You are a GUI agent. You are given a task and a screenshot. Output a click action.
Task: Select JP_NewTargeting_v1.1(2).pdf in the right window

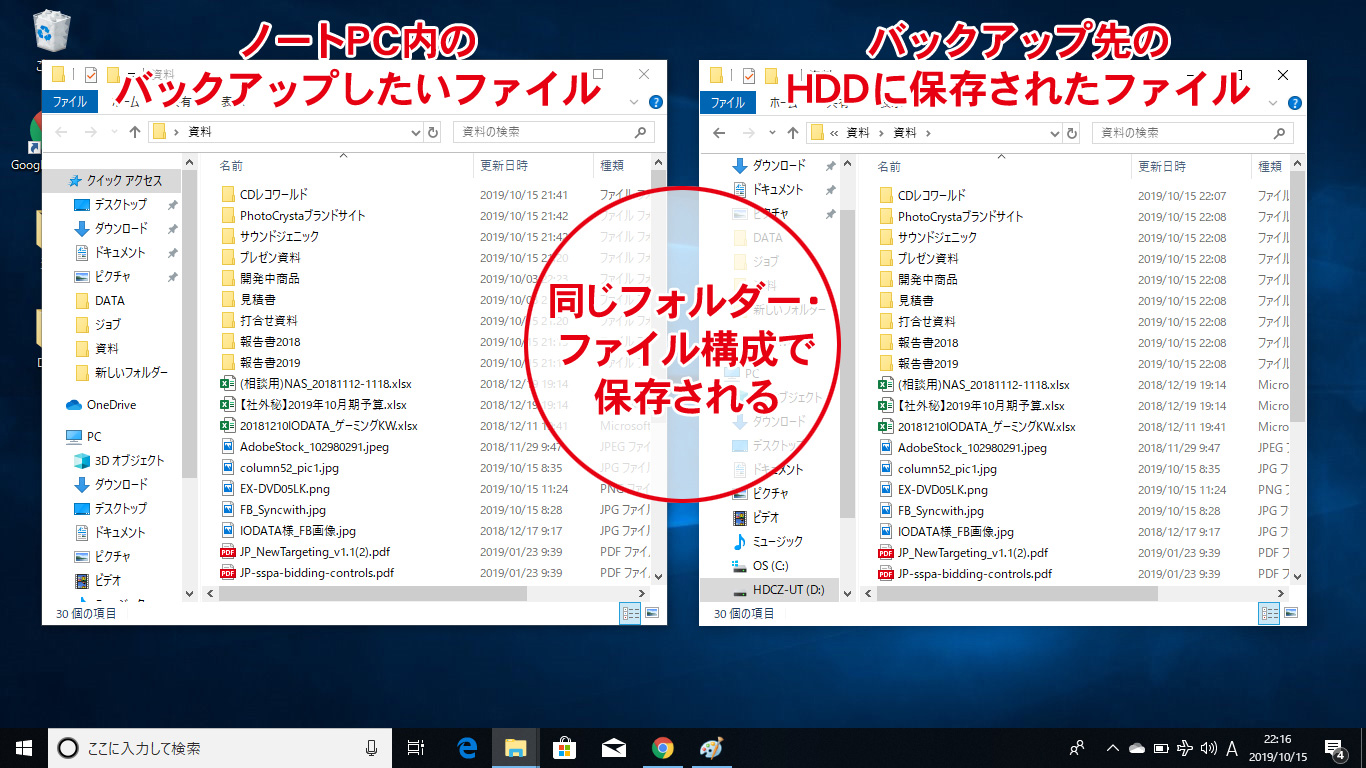(x=972, y=552)
